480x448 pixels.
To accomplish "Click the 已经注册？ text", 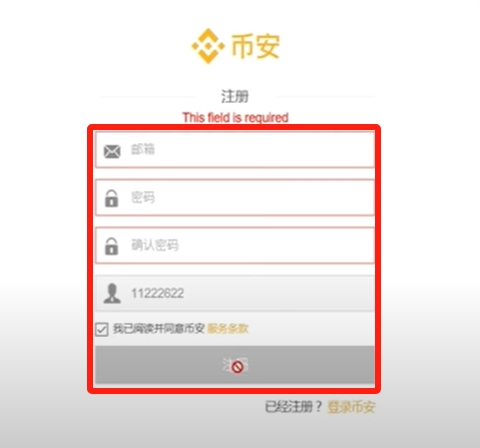I will pos(293,407).
